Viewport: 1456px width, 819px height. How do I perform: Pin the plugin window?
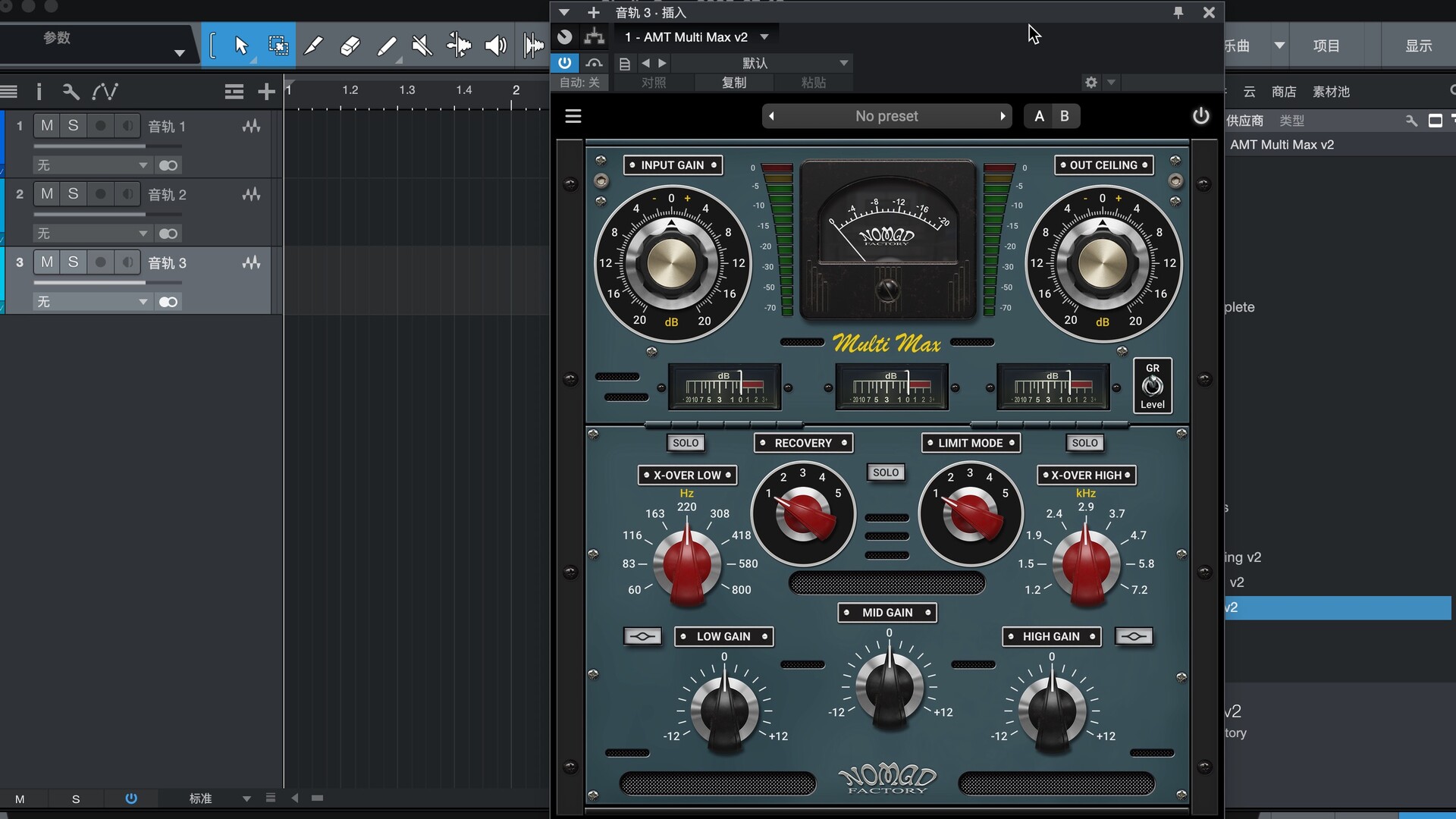click(1178, 12)
